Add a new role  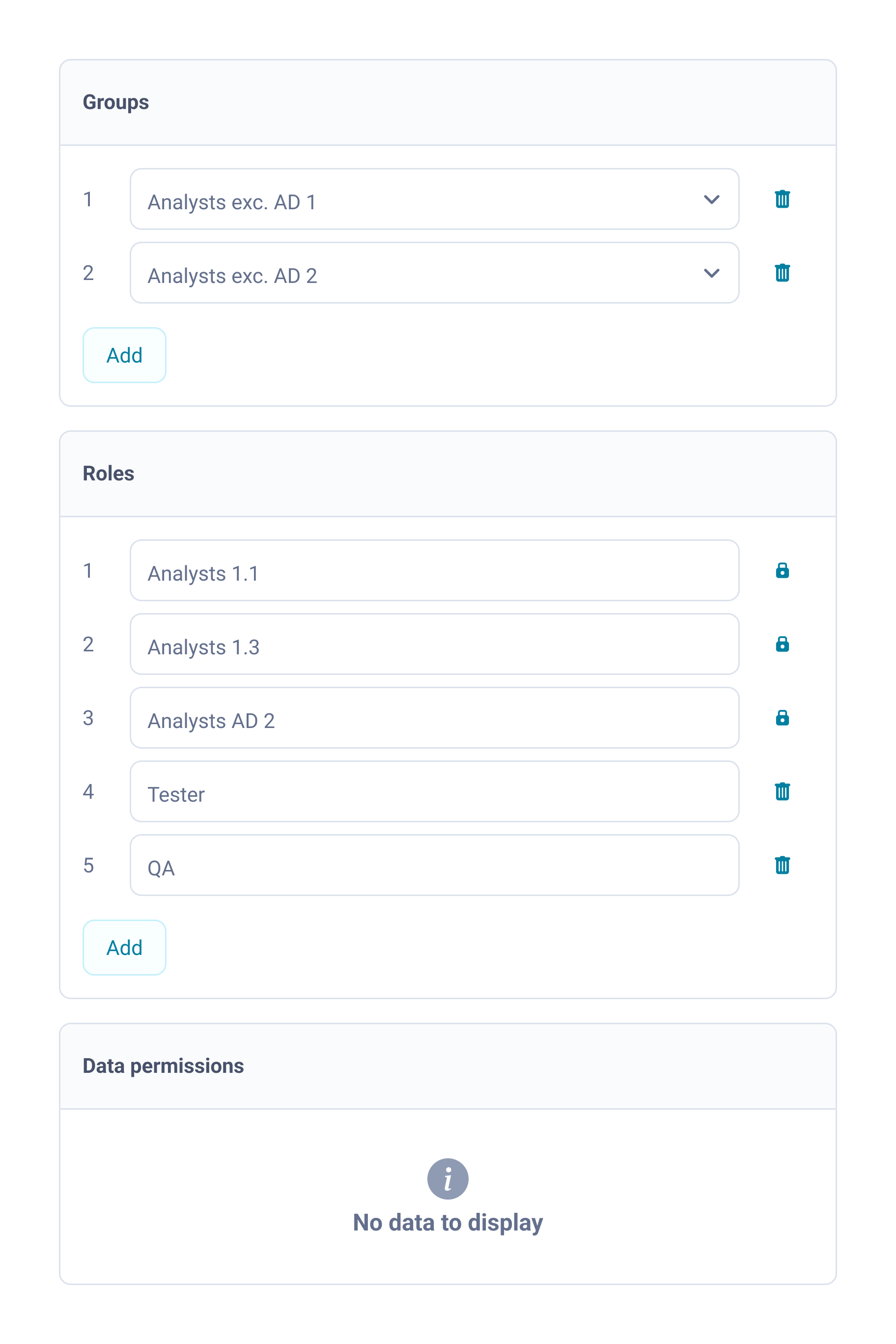click(x=125, y=948)
